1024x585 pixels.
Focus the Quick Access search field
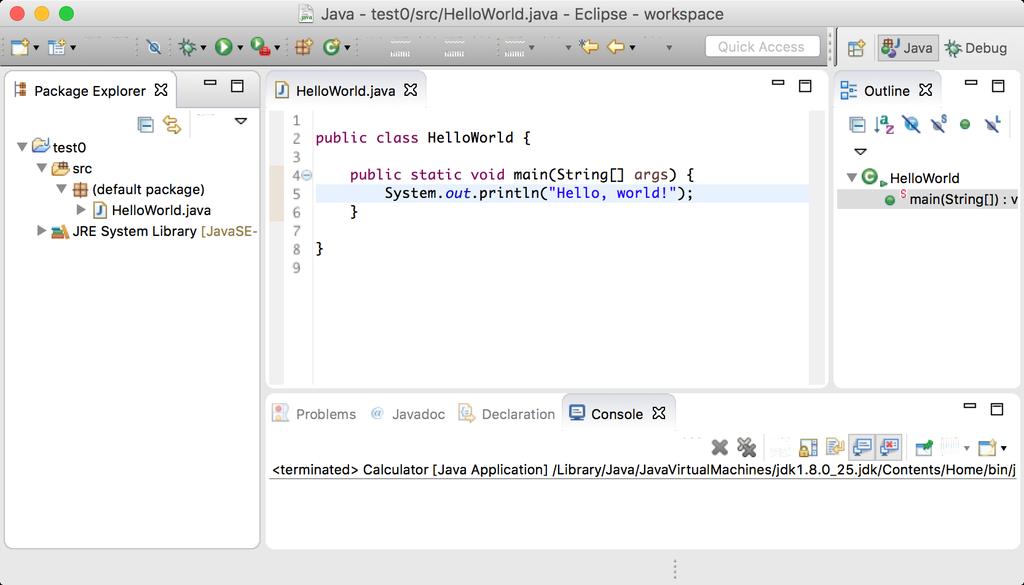coord(762,47)
